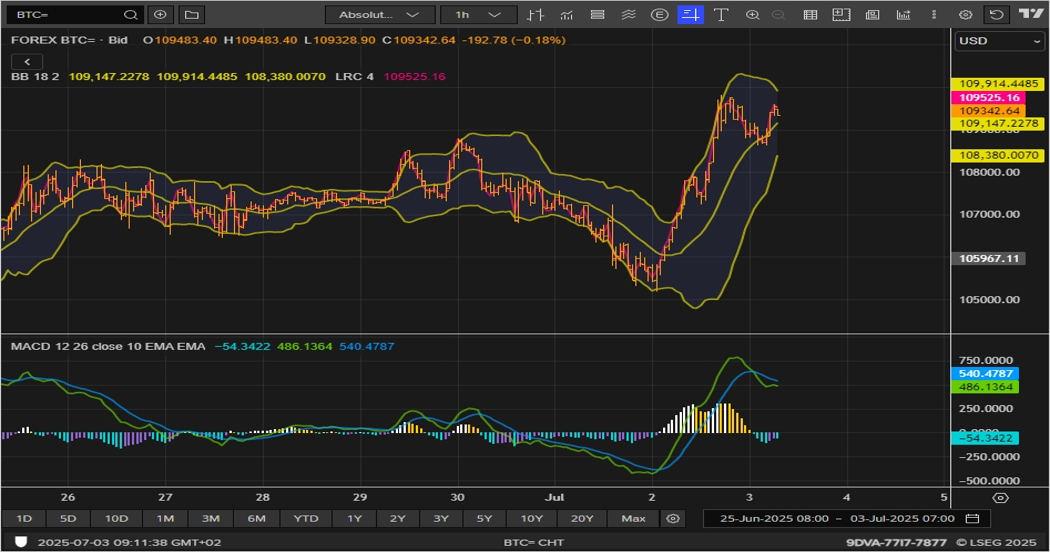Screen dimensions: 1050x552
Task: Click the yellow 109,914.4485 price tag
Action: point(997,84)
